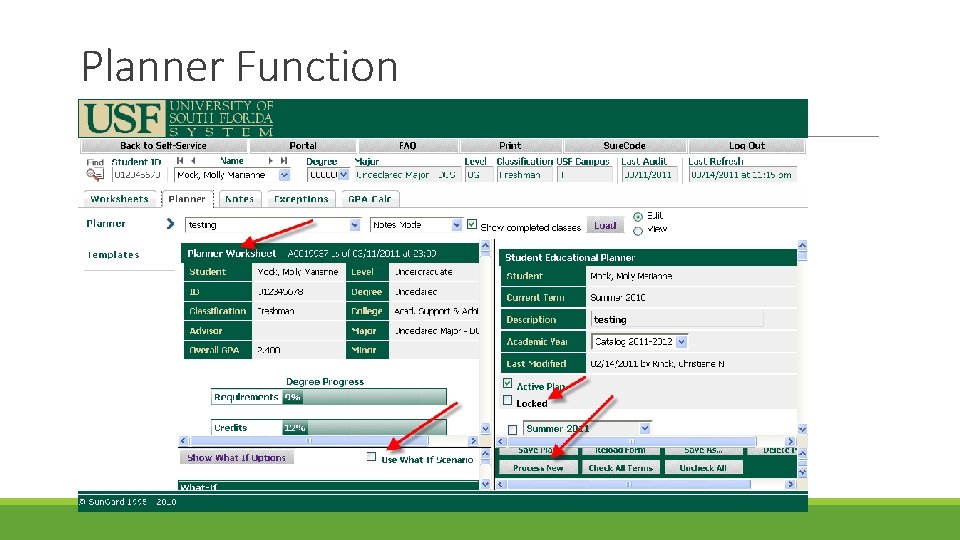960x540 pixels.
Task: Click horizontal scrollbar under Student Educational Planner
Action: (x=646, y=441)
